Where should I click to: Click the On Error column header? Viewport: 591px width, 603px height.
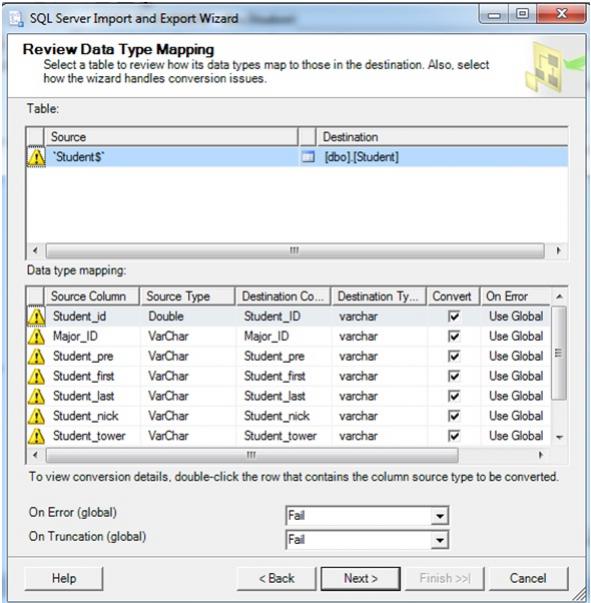pos(516,296)
